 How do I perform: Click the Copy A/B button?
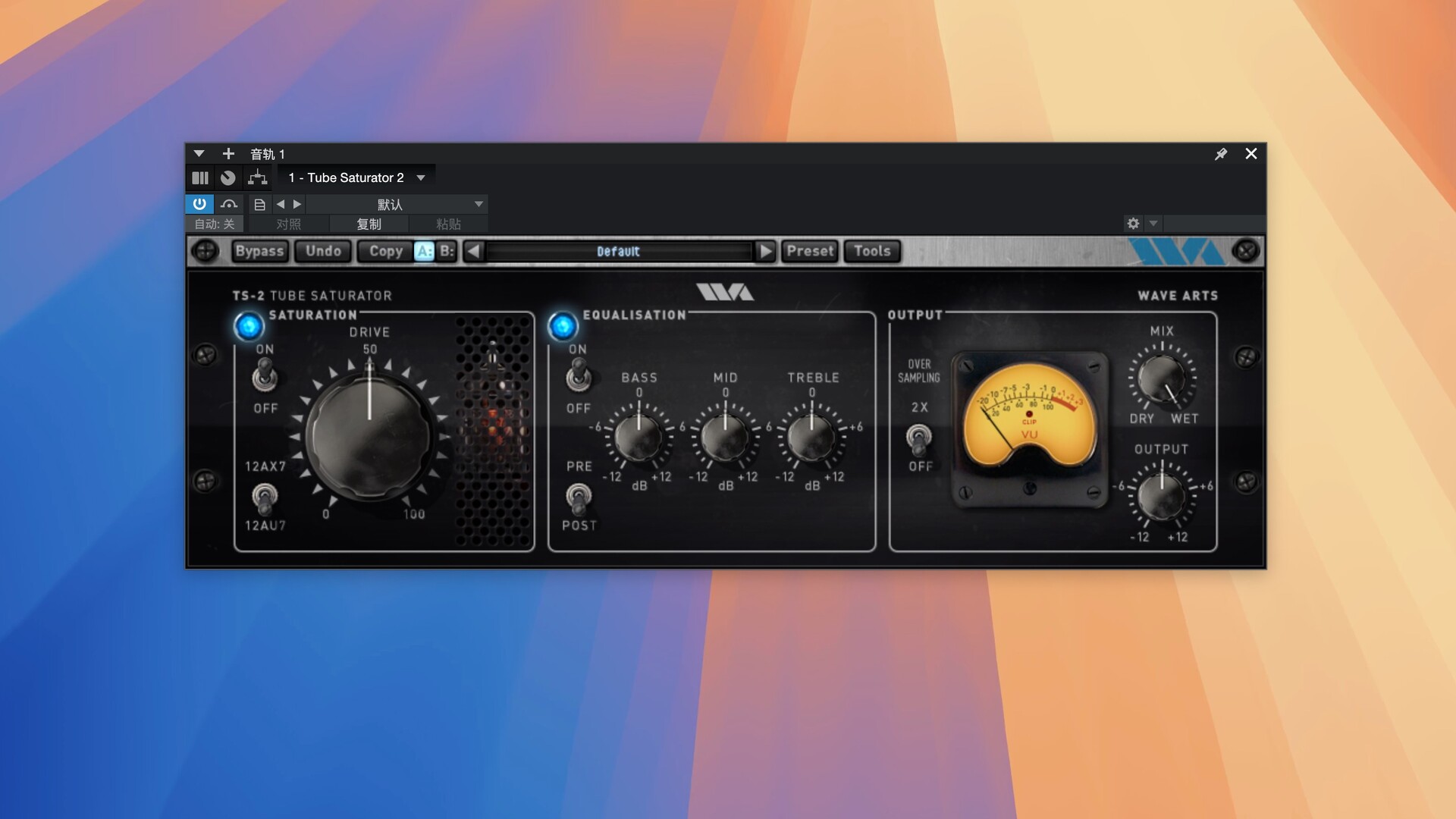coord(386,251)
